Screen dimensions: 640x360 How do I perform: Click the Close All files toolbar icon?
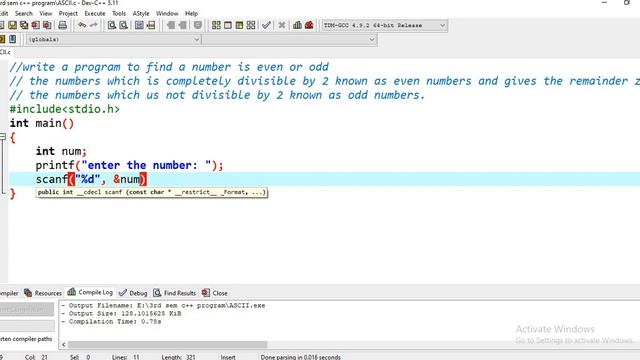pyautogui.click(x=47, y=25)
